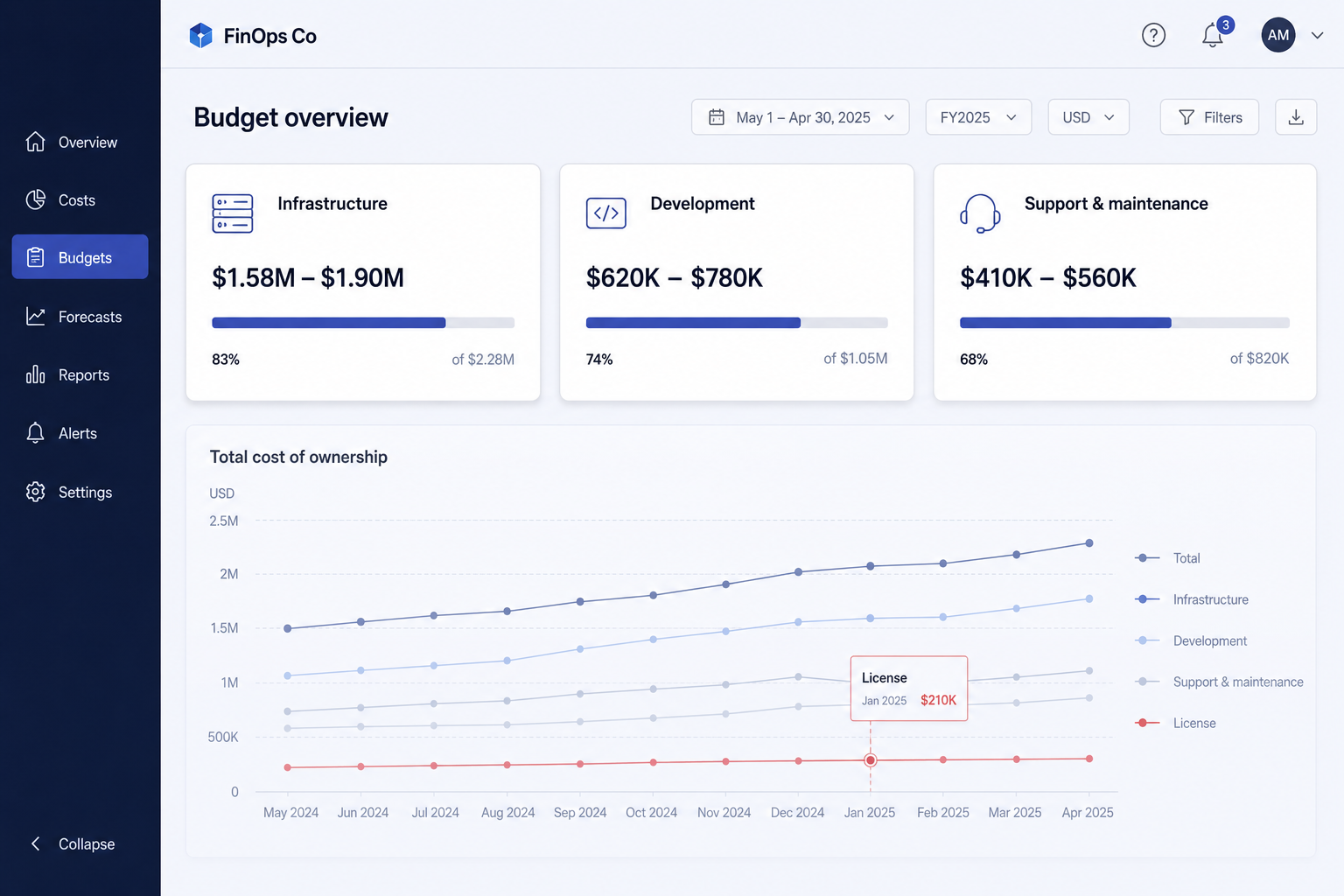This screenshot has width=1344, height=896.
Task: Open the Support & maintenance card title
Action: coord(1116,204)
